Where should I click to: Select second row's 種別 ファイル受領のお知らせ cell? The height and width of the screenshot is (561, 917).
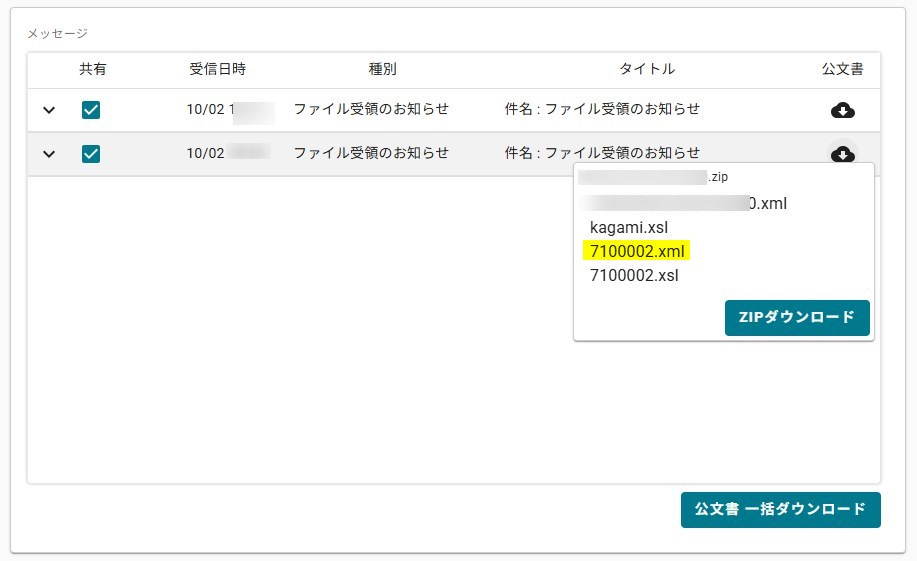[x=371, y=153]
